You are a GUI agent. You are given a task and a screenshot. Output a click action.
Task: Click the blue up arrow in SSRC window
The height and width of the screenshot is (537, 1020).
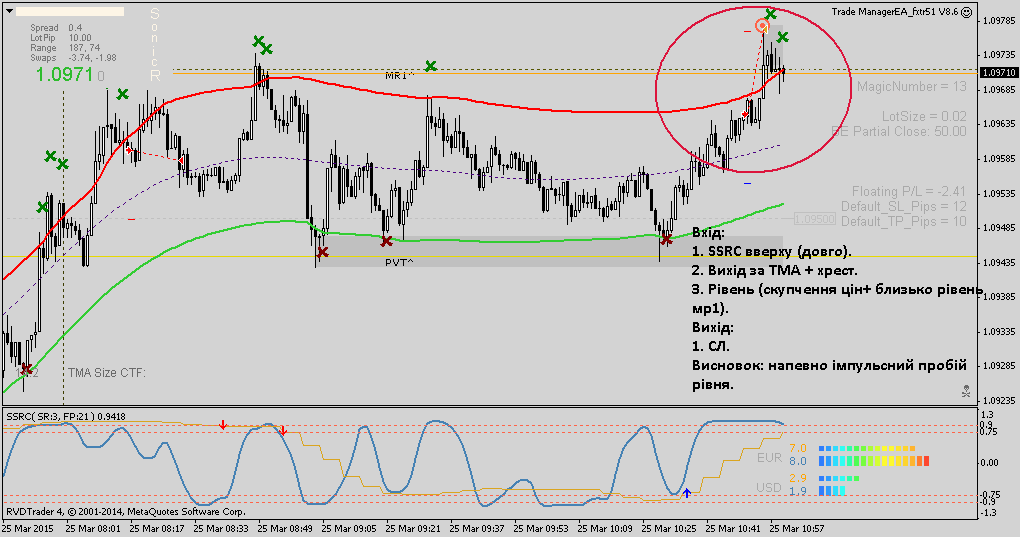[x=686, y=493]
